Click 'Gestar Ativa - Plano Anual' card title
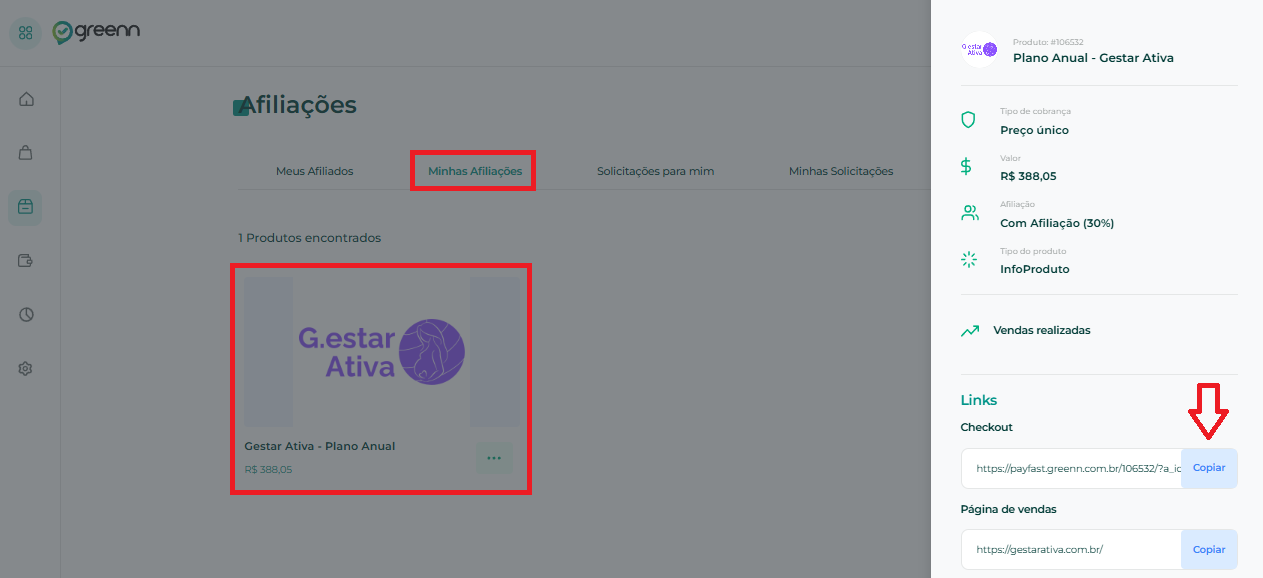Screen dimensions: 1263x578 (319, 446)
